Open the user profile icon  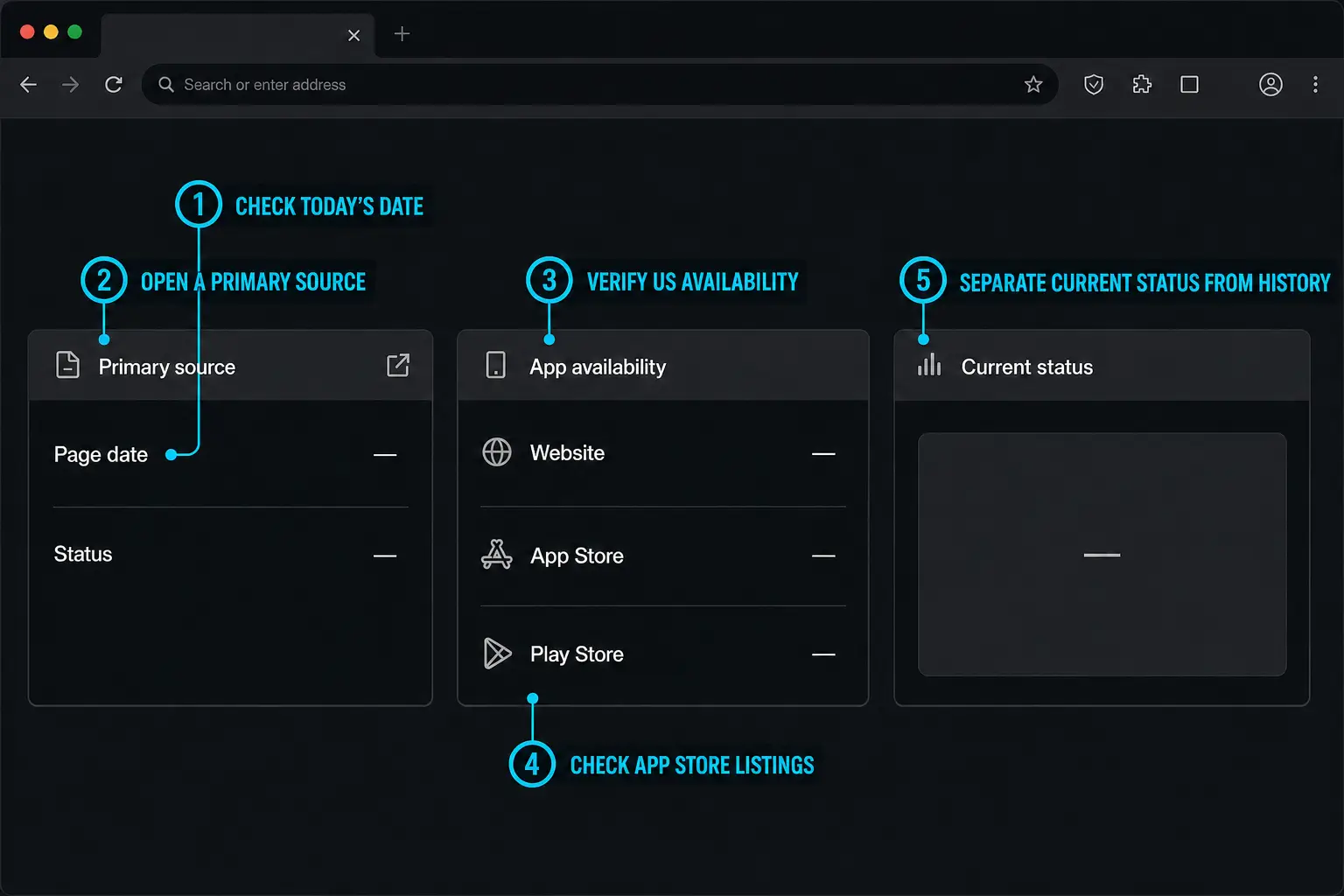[1270, 85]
